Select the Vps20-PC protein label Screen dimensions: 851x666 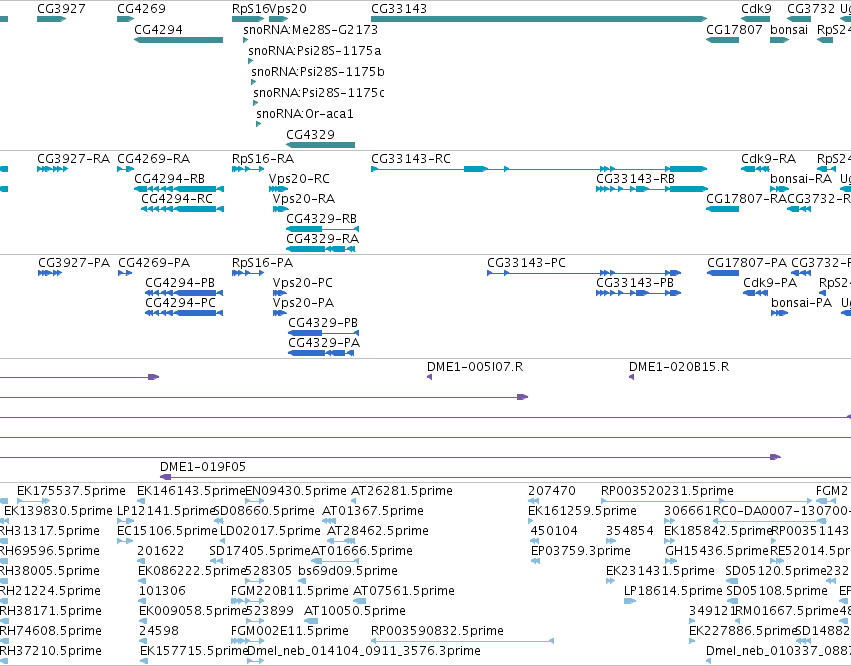(302, 283)
